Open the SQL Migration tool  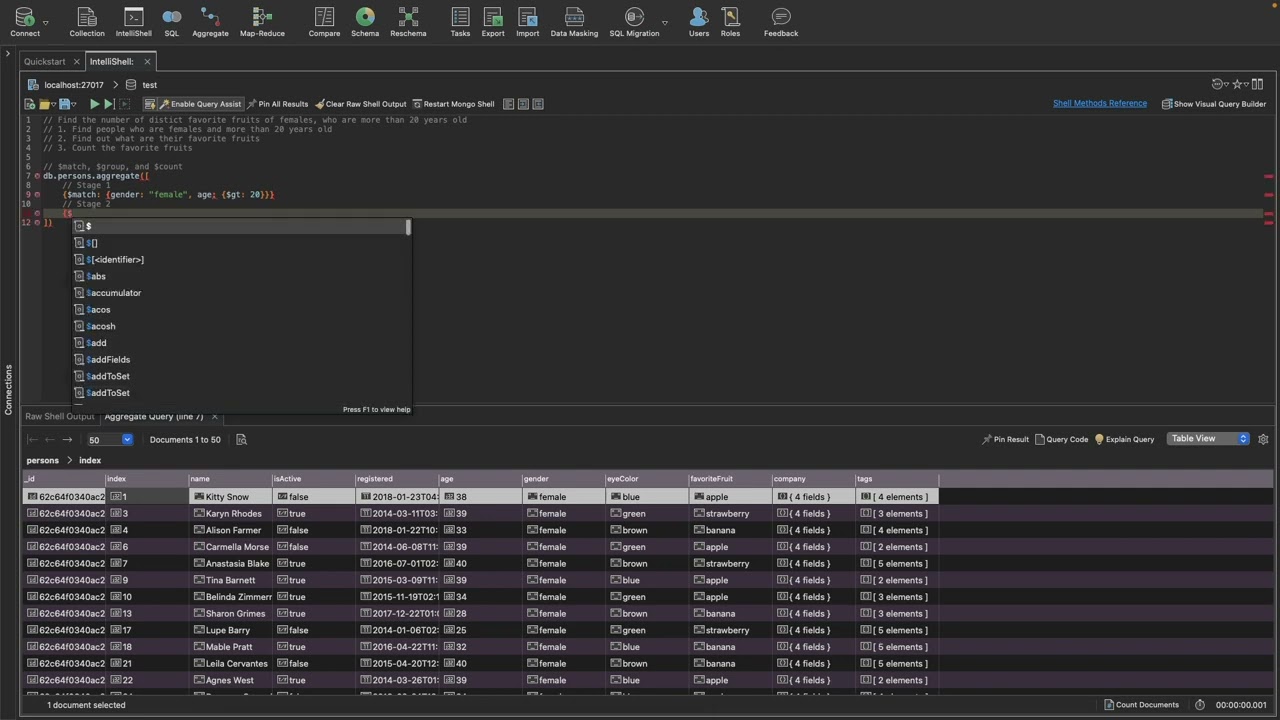[634, 21]
